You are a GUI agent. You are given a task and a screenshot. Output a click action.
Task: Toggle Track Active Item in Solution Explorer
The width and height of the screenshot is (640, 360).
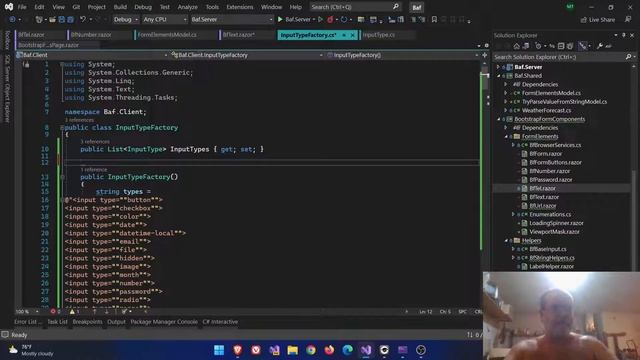click(x=583, y=46)
